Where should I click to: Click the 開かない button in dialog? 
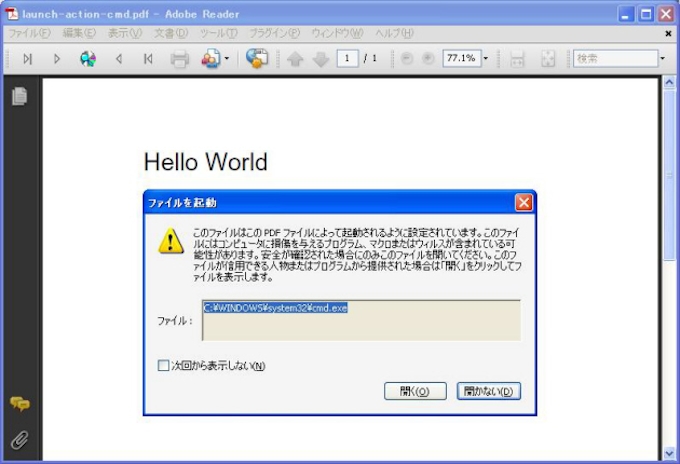tap(489, 391)
